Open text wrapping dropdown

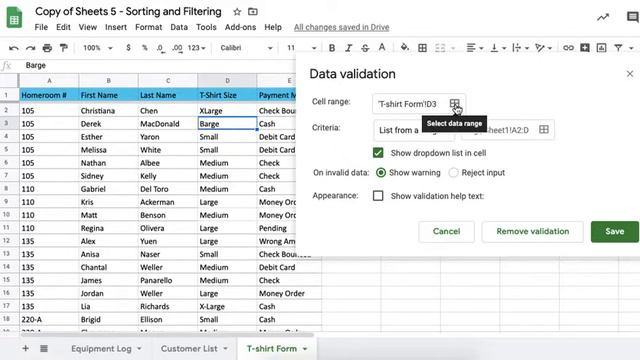[520, 48]
